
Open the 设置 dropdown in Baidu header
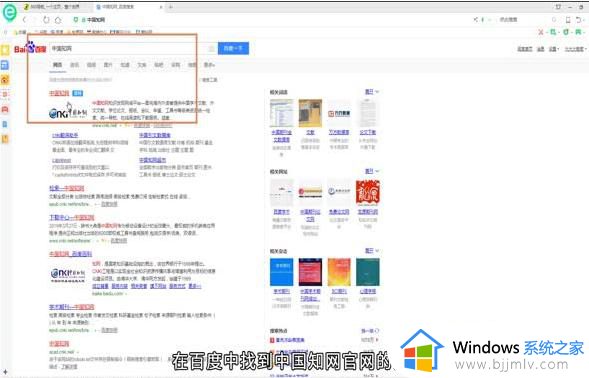(x=554, y=49)
